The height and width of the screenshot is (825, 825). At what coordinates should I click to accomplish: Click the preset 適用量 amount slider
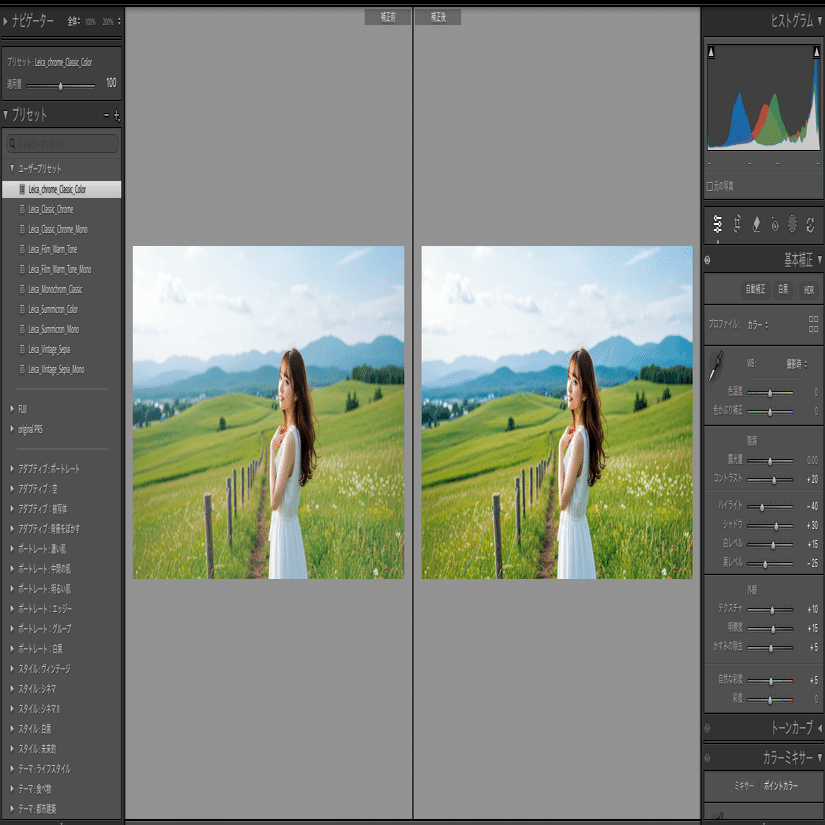pyautogui.click(x=61, y=86)
